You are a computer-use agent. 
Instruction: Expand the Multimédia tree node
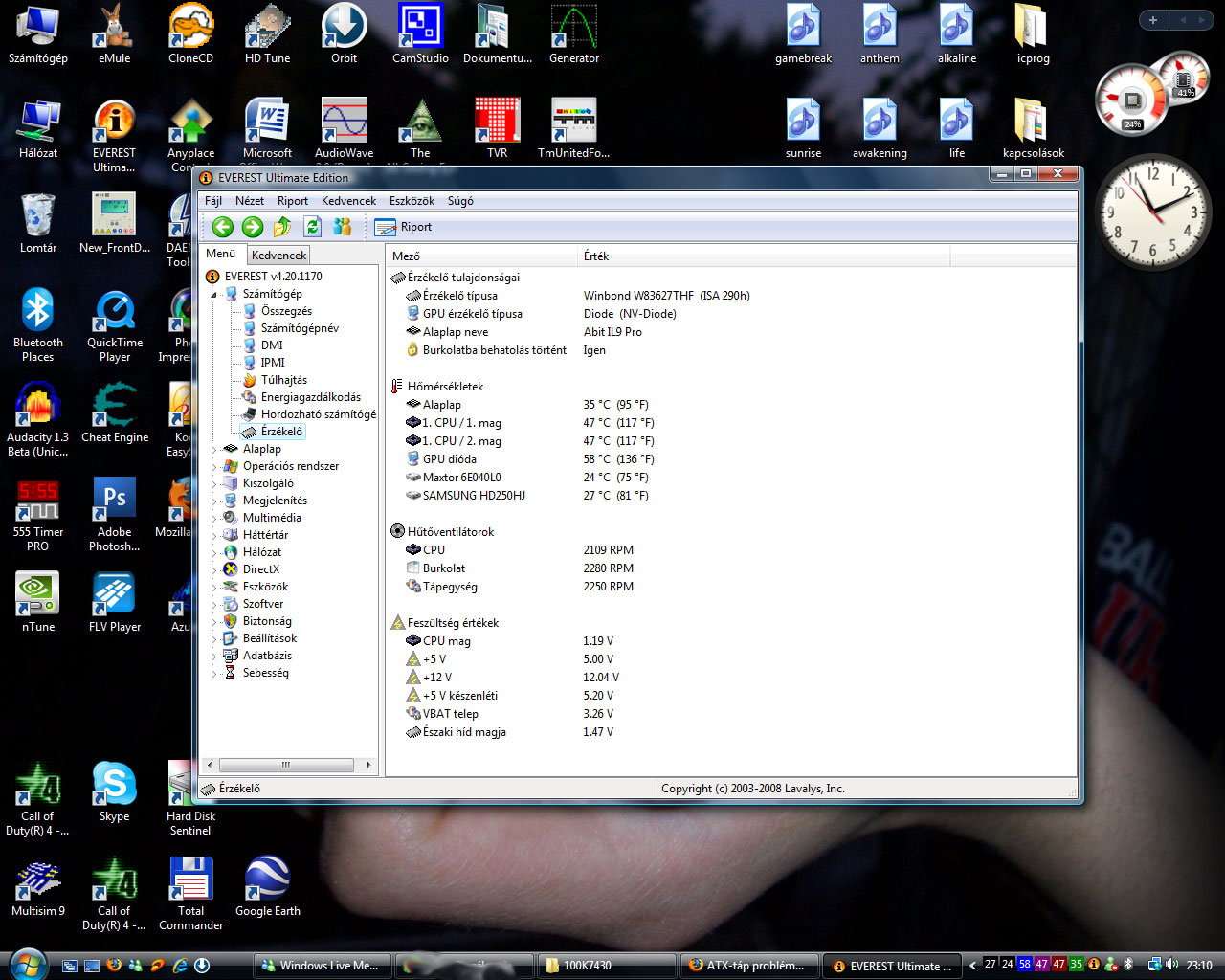pos(214,519)
